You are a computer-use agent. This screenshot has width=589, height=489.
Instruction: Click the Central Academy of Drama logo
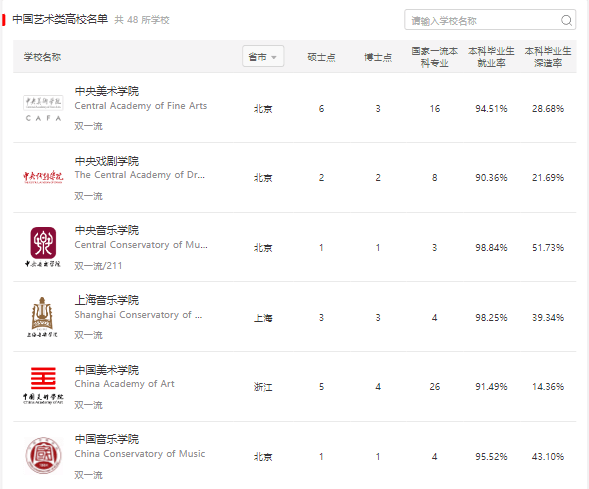[x=43, y=177]
